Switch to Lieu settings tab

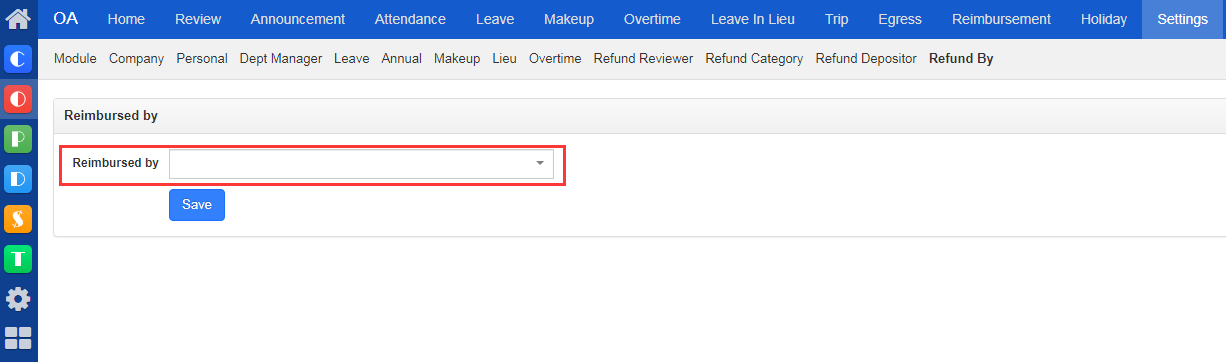pyautogui.click(x=504, y=59)
